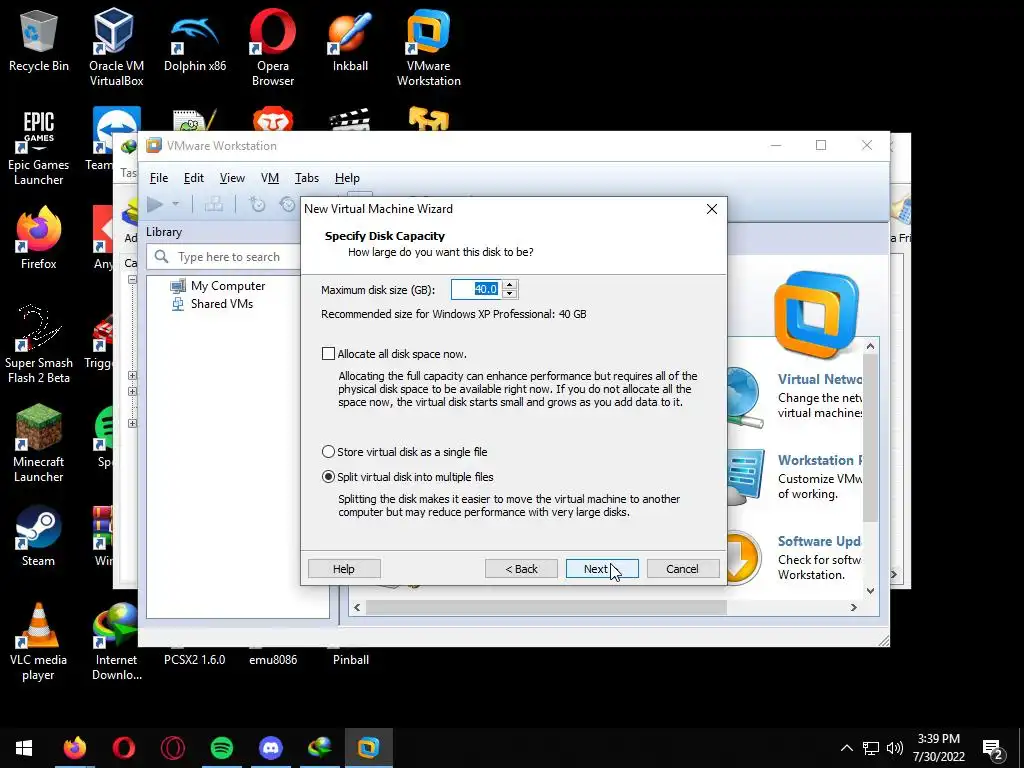
Task: Click the wizard Help button
Action: [x=344, y=569]
